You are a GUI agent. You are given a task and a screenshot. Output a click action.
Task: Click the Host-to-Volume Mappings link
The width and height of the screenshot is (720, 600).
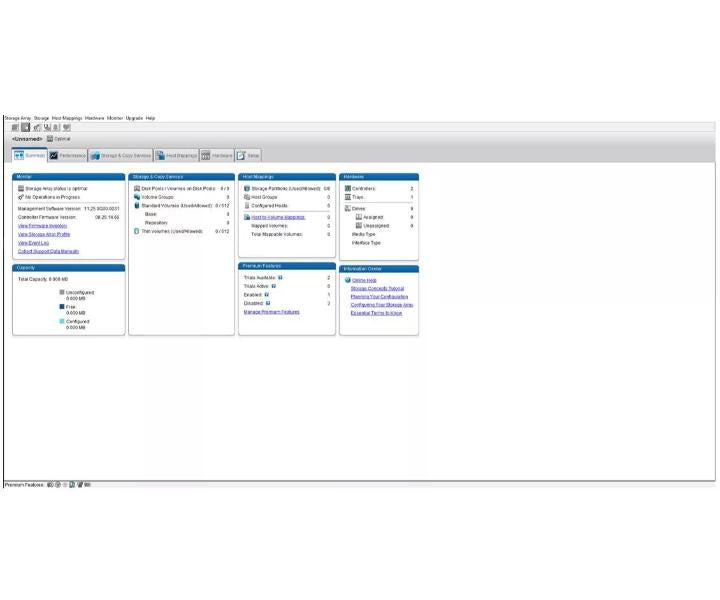(278, 216)
